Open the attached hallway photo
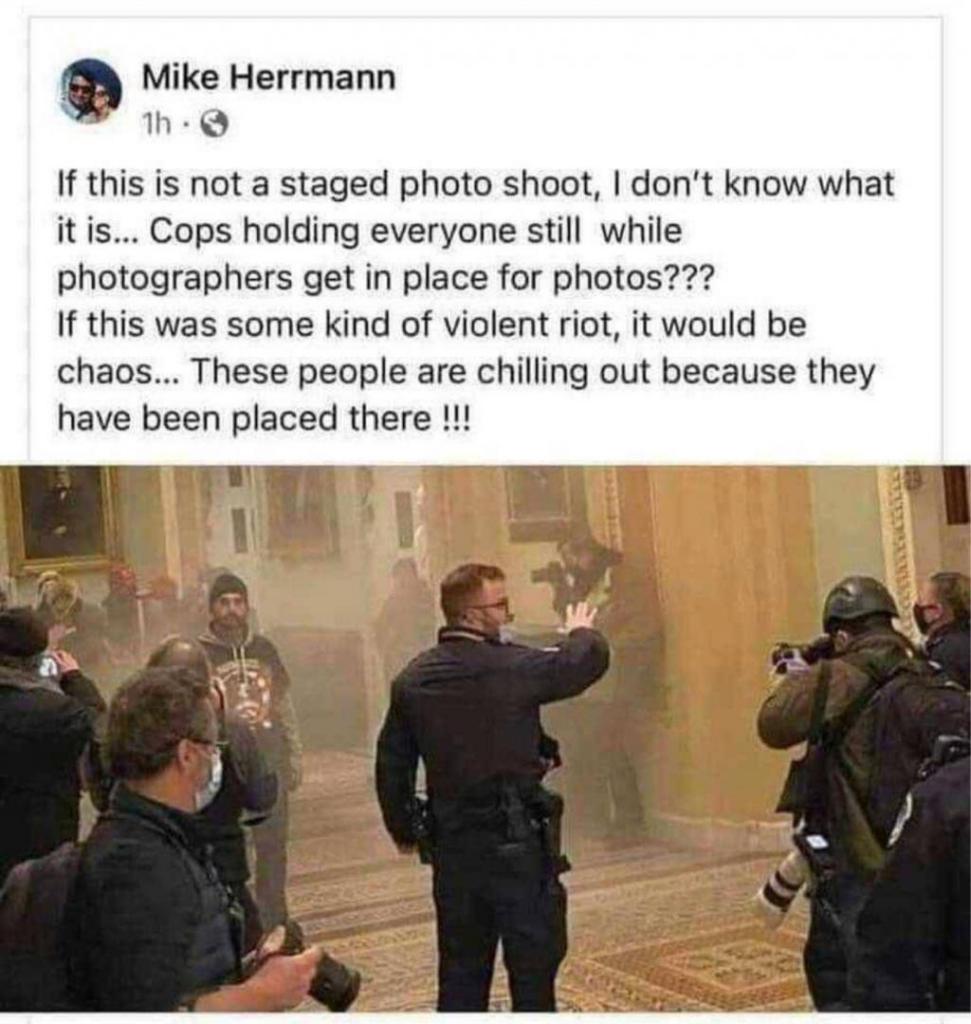Viewport: 971px width, 1024px height. pyautogui.click(x=485, y=739)
